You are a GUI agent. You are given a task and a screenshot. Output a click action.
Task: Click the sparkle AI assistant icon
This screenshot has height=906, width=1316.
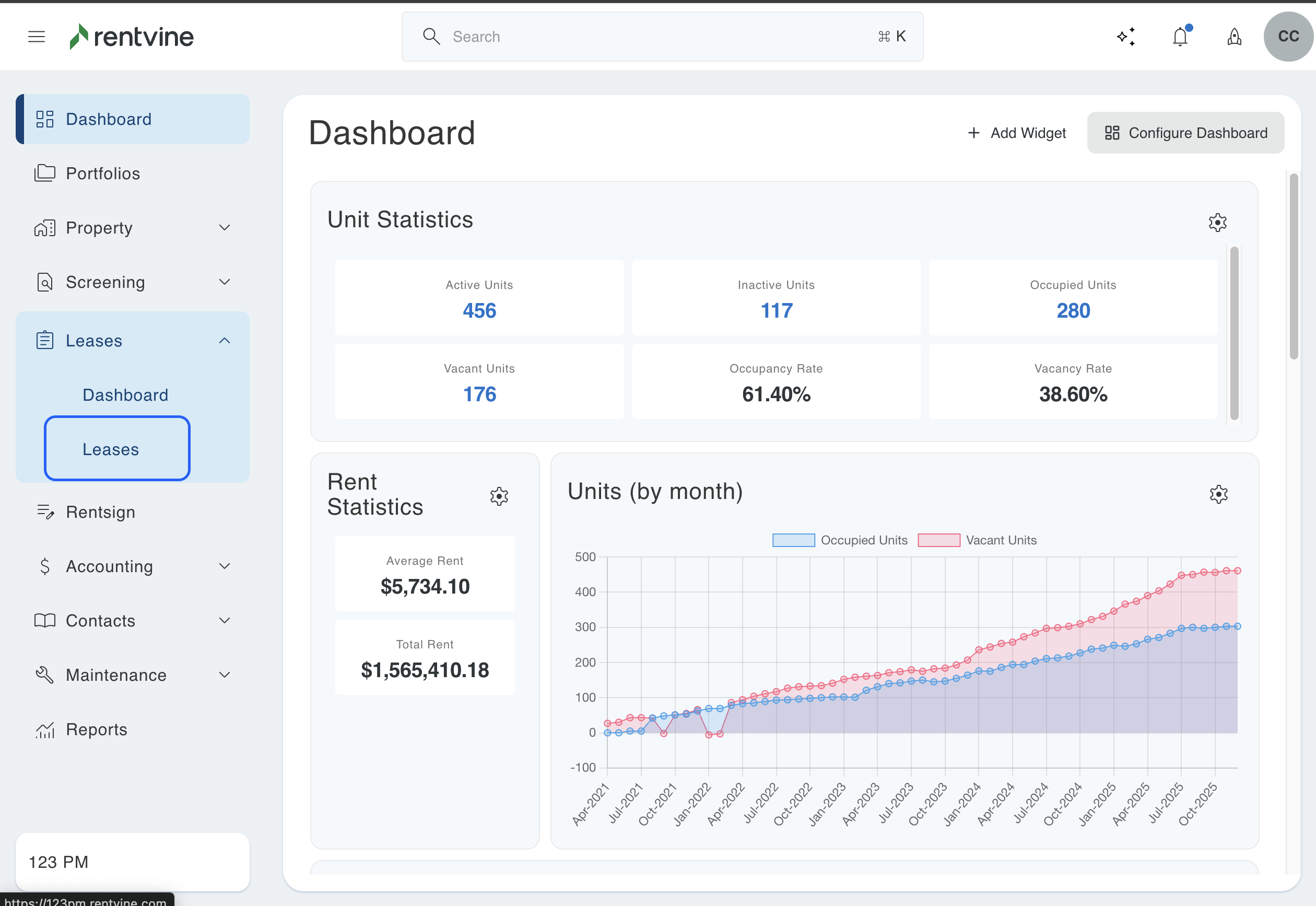pyautogui.click(x=1126, y=37)
